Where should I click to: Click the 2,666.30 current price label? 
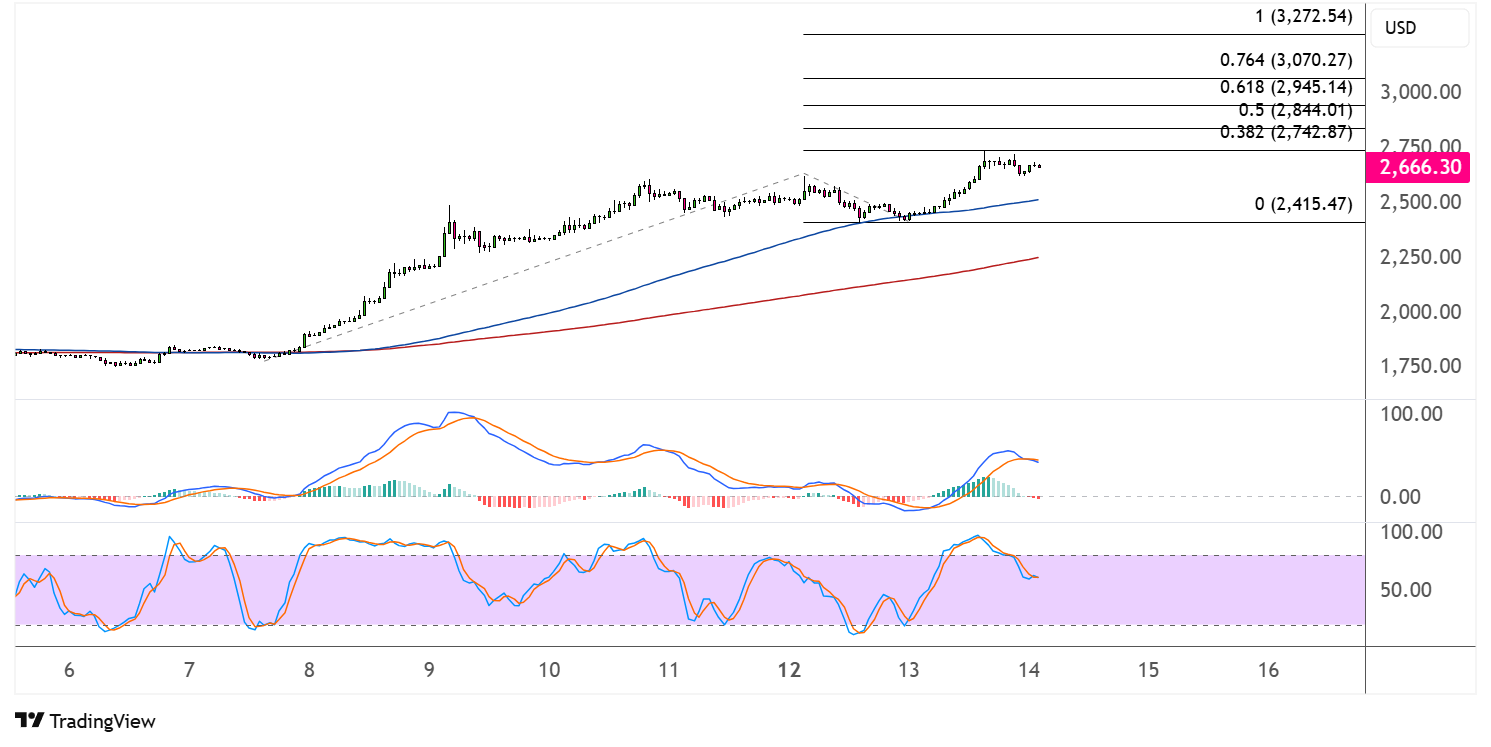(x=1420, y=168)
